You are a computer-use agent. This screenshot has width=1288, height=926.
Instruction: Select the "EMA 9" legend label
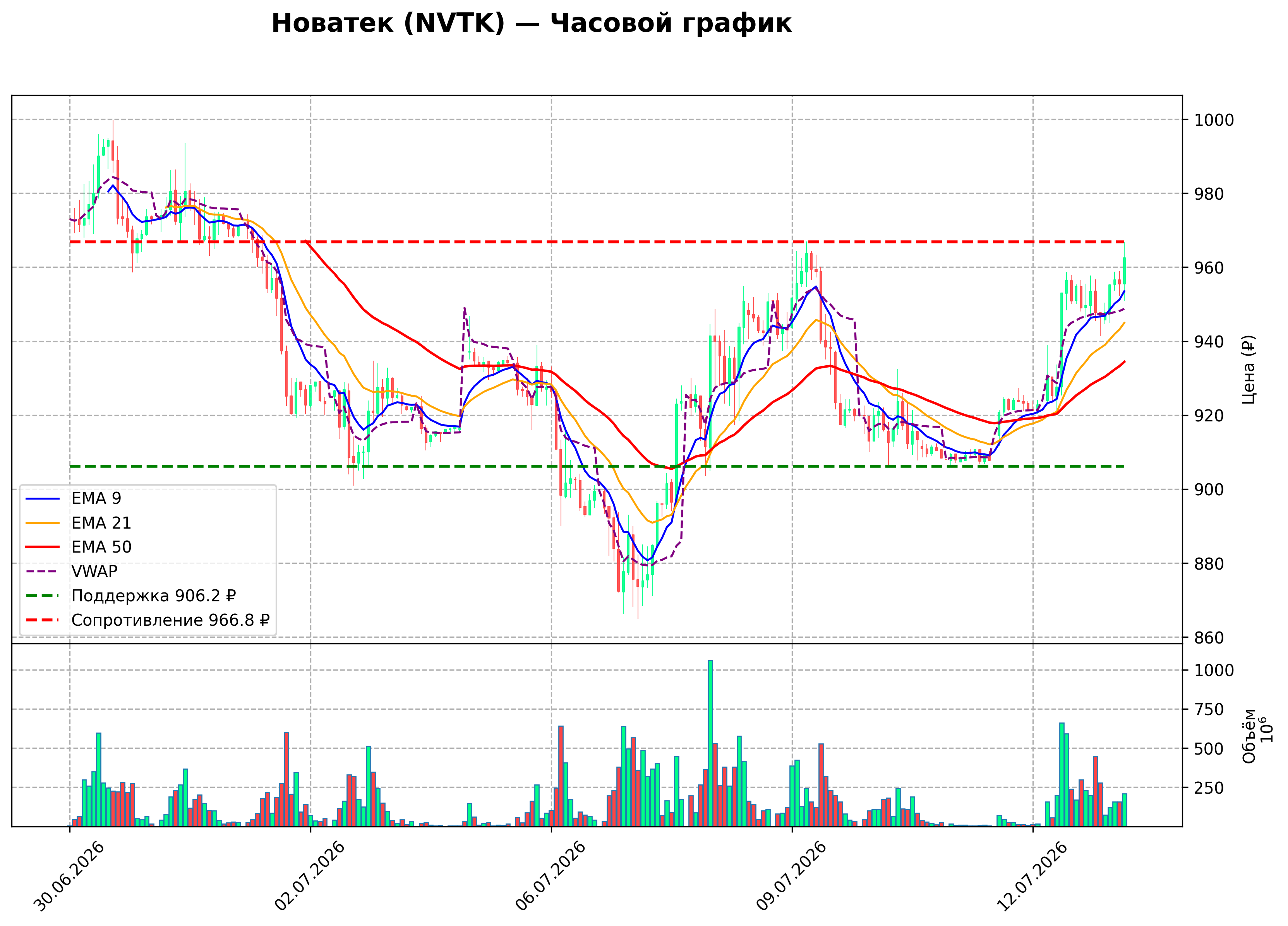click(96, 498)
